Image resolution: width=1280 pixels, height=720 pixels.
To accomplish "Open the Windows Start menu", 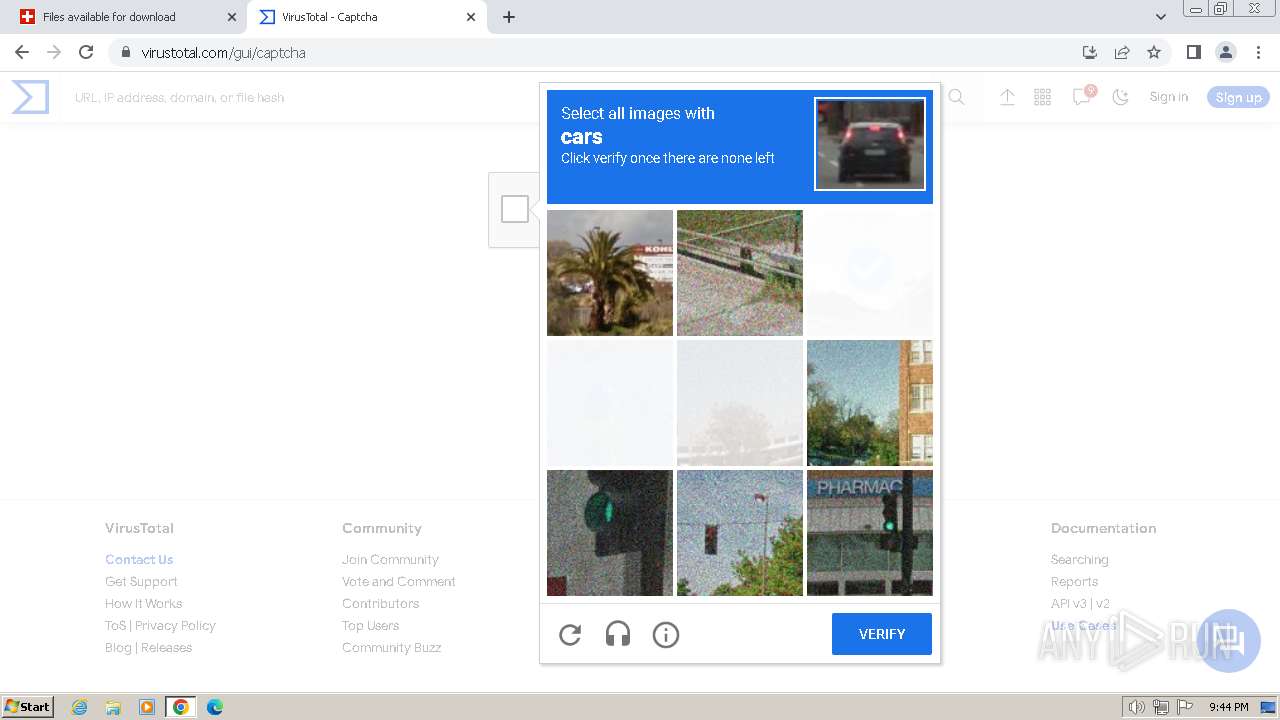I will coord(28,706).
